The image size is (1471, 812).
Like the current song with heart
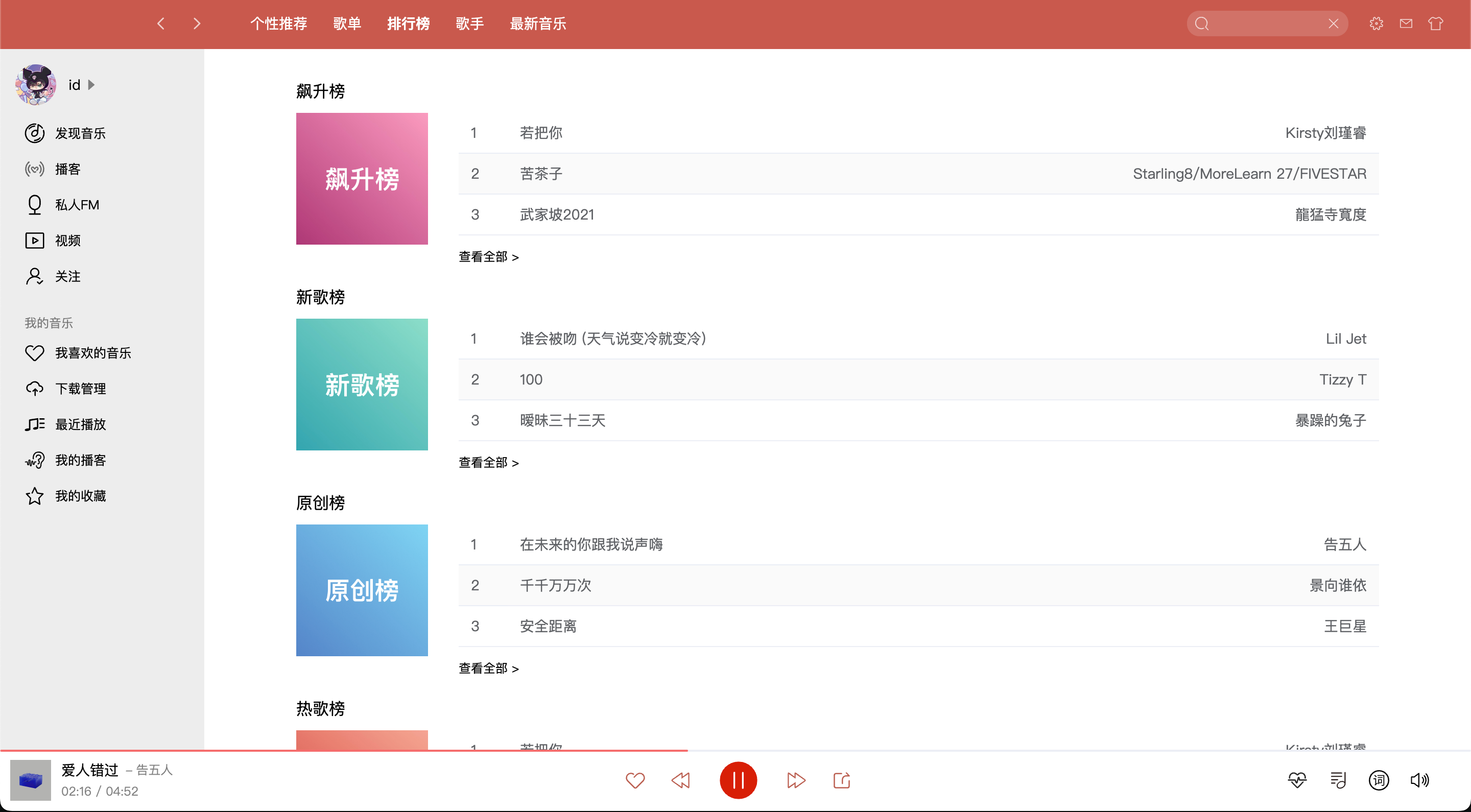pos(635,780)
